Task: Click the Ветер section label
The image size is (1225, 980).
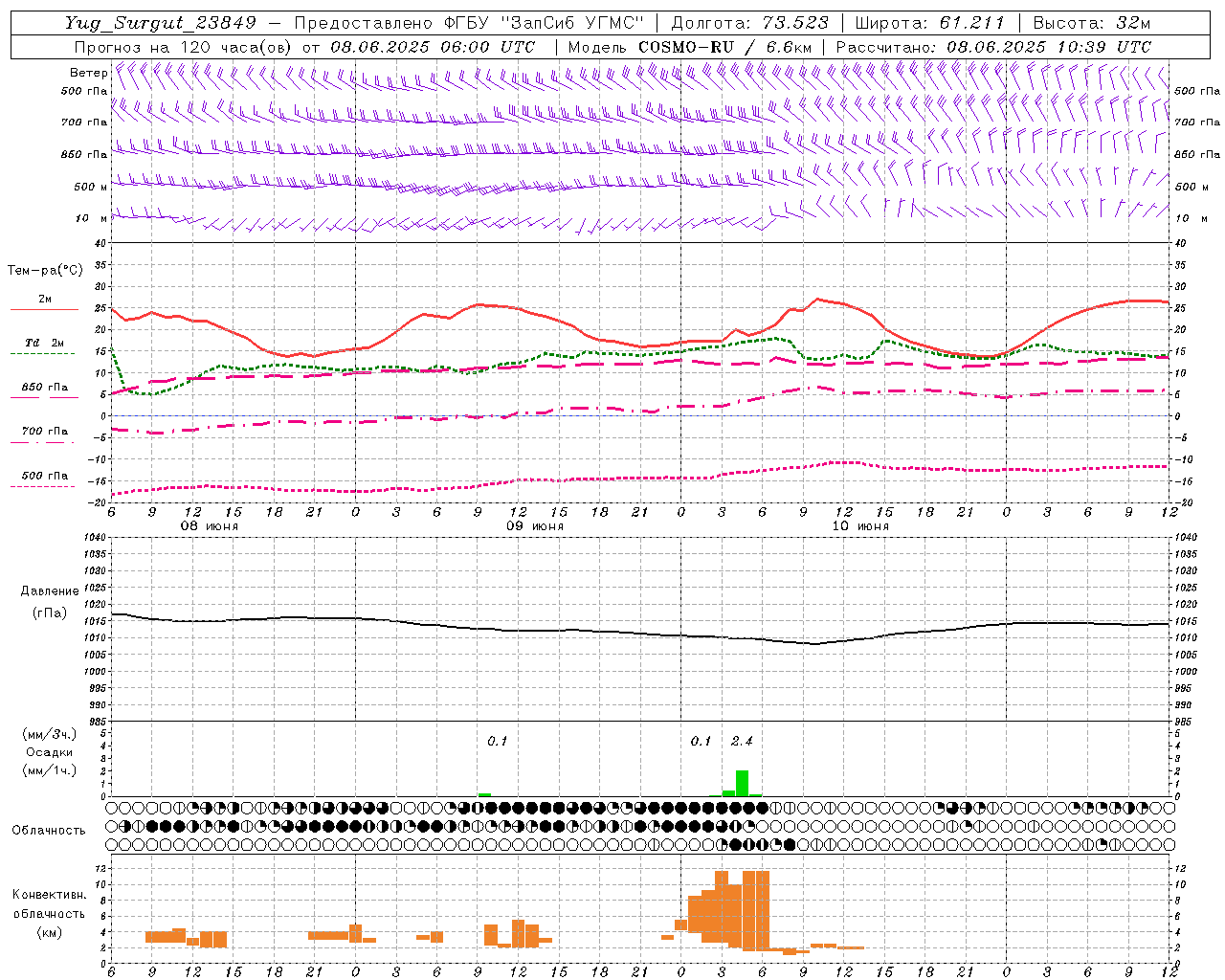Action: (88, 73)
